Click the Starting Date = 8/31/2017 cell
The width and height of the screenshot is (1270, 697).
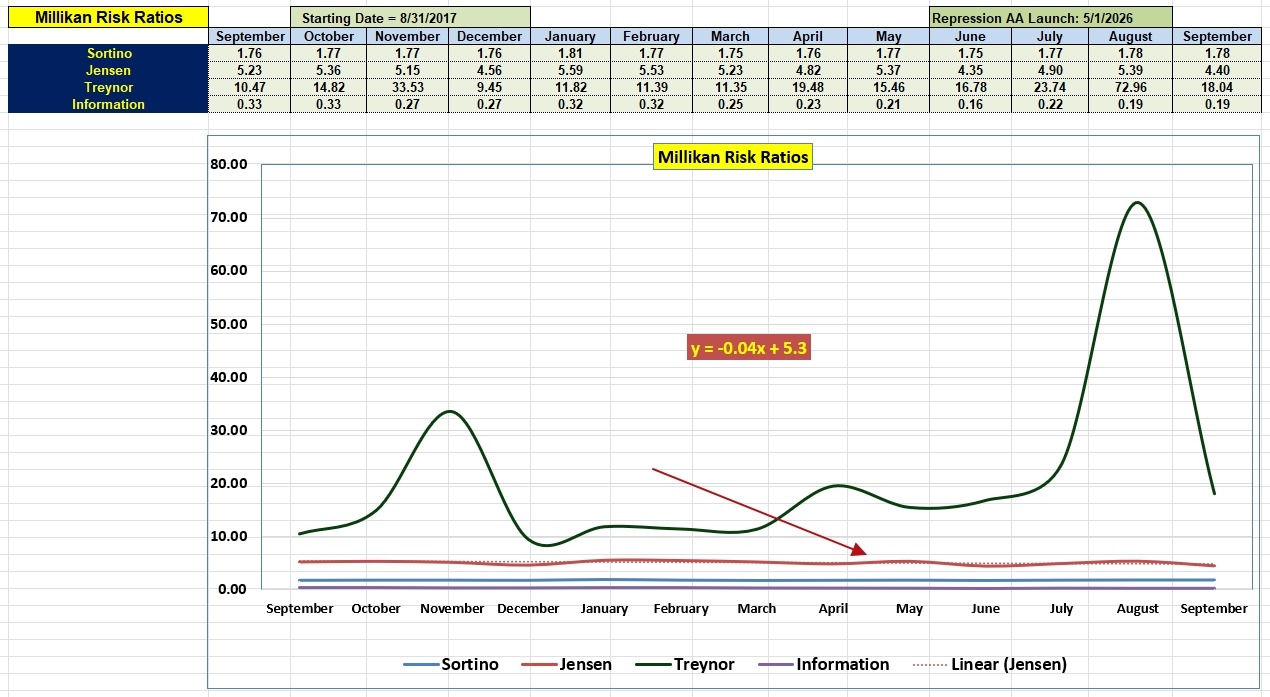411,18
